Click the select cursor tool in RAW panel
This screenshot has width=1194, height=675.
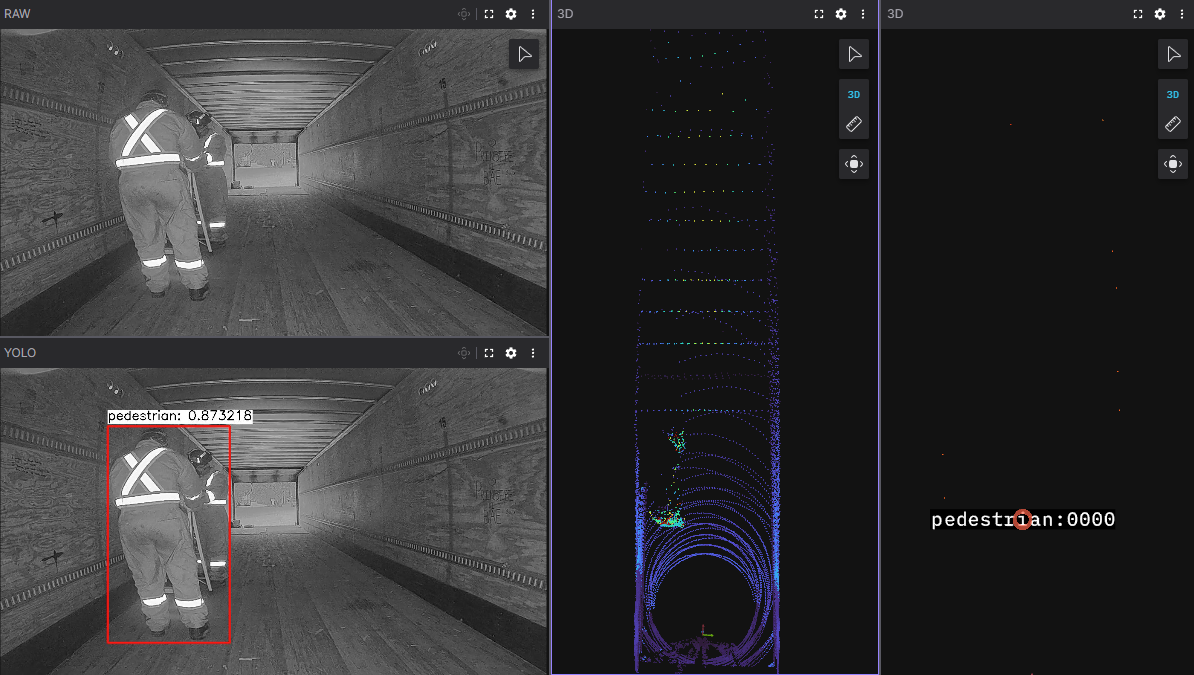[x=524, y=54]
